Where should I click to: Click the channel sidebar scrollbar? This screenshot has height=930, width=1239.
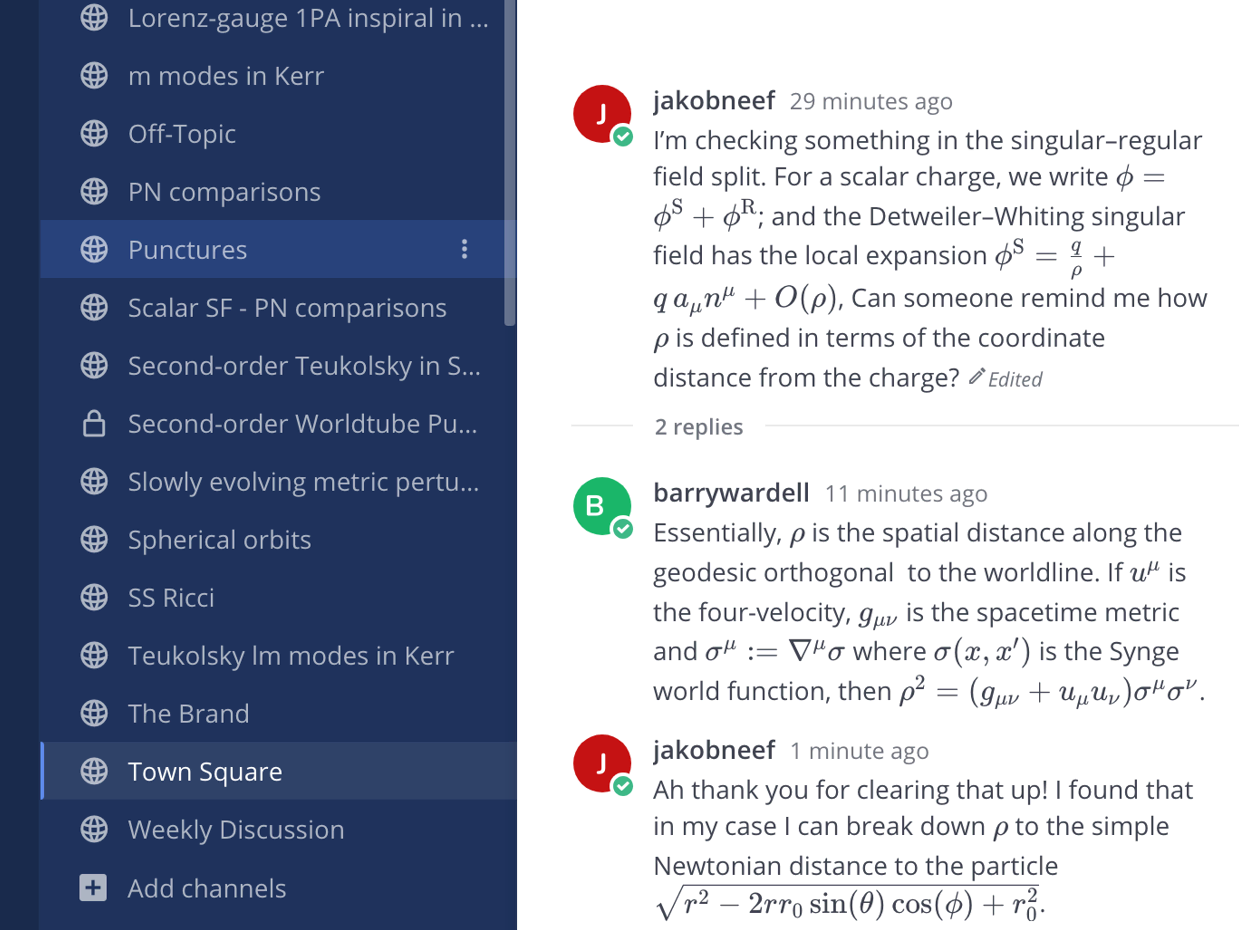coord(511,160)
